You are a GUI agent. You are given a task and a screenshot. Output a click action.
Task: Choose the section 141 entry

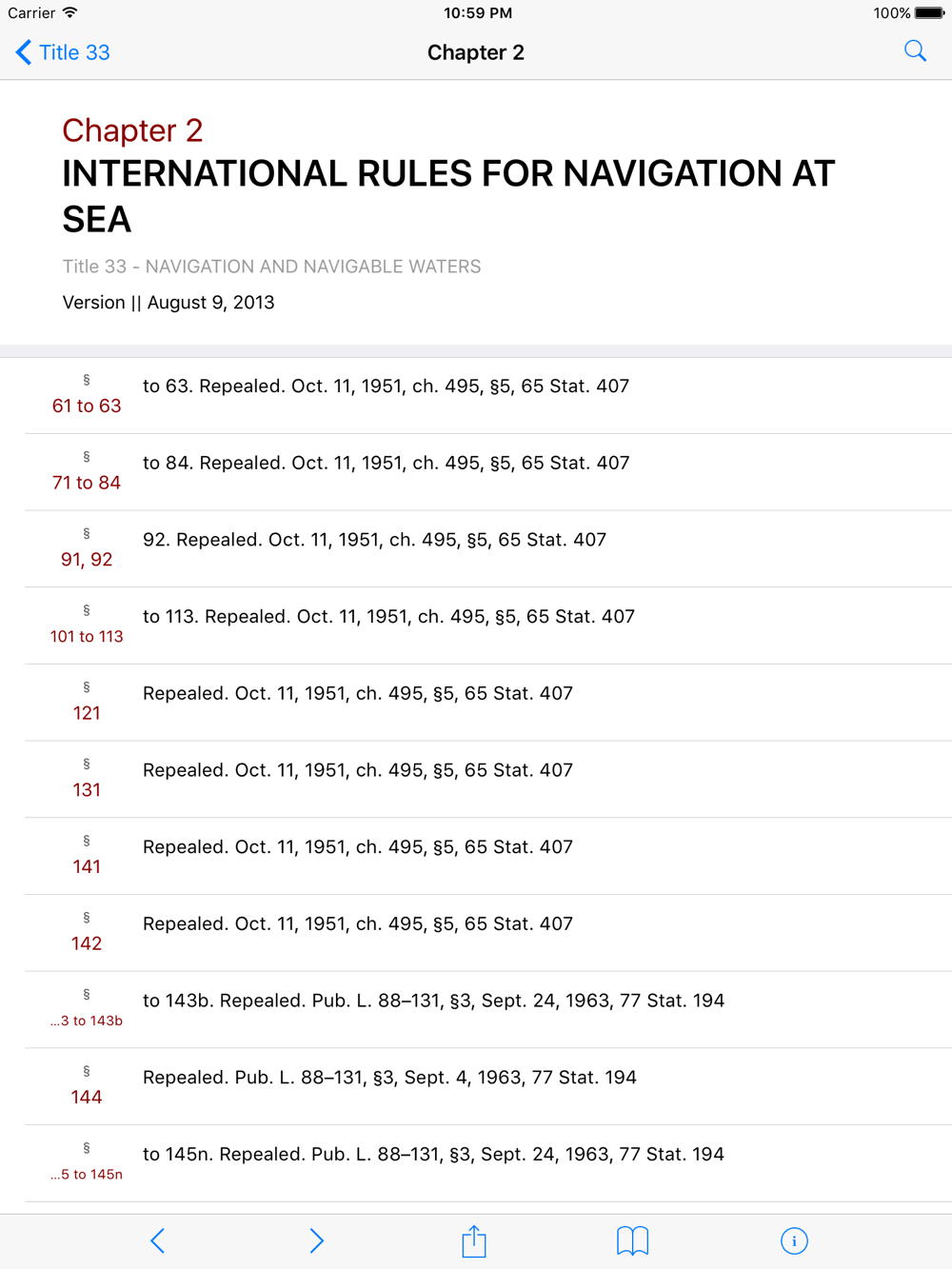[488, 857]
